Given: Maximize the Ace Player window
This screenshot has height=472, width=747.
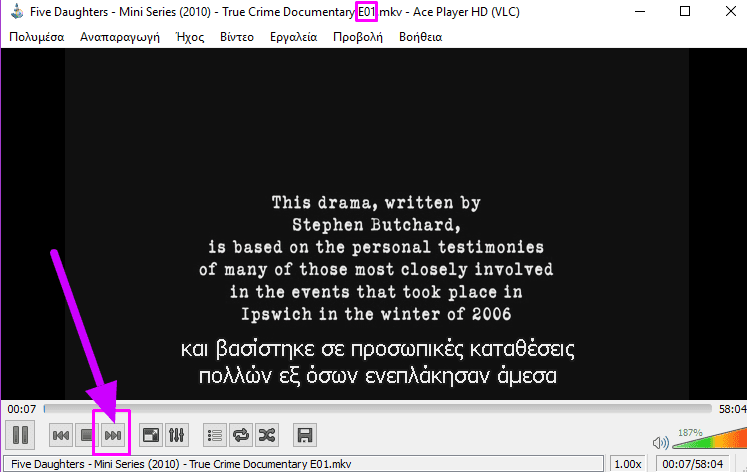Looking at the screenshot, I should click(685, 11).
